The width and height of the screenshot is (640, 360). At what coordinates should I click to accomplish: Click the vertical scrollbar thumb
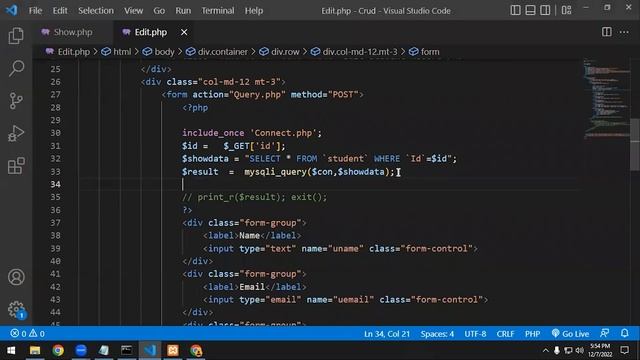point(635,144)
